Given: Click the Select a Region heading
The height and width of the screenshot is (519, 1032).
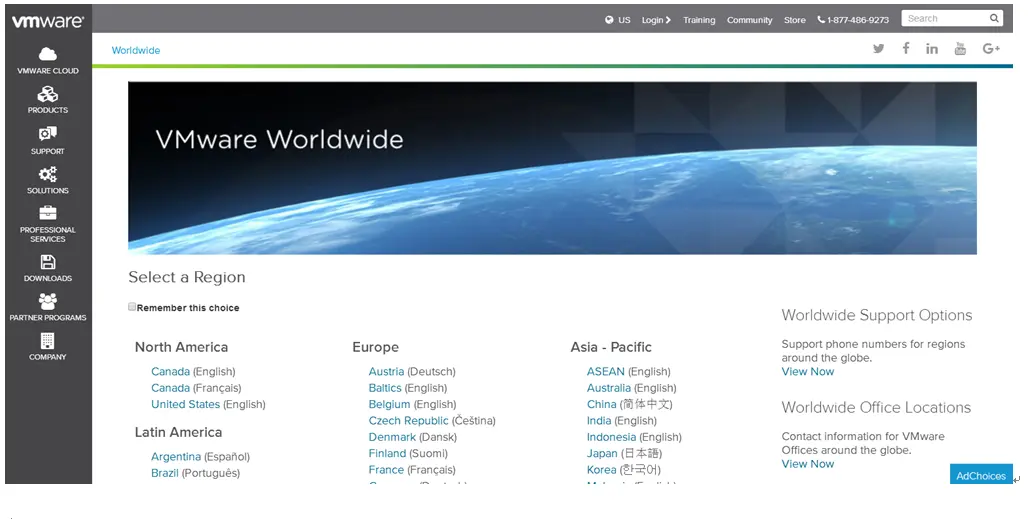Looking at the screenshot, I should 187,278.
